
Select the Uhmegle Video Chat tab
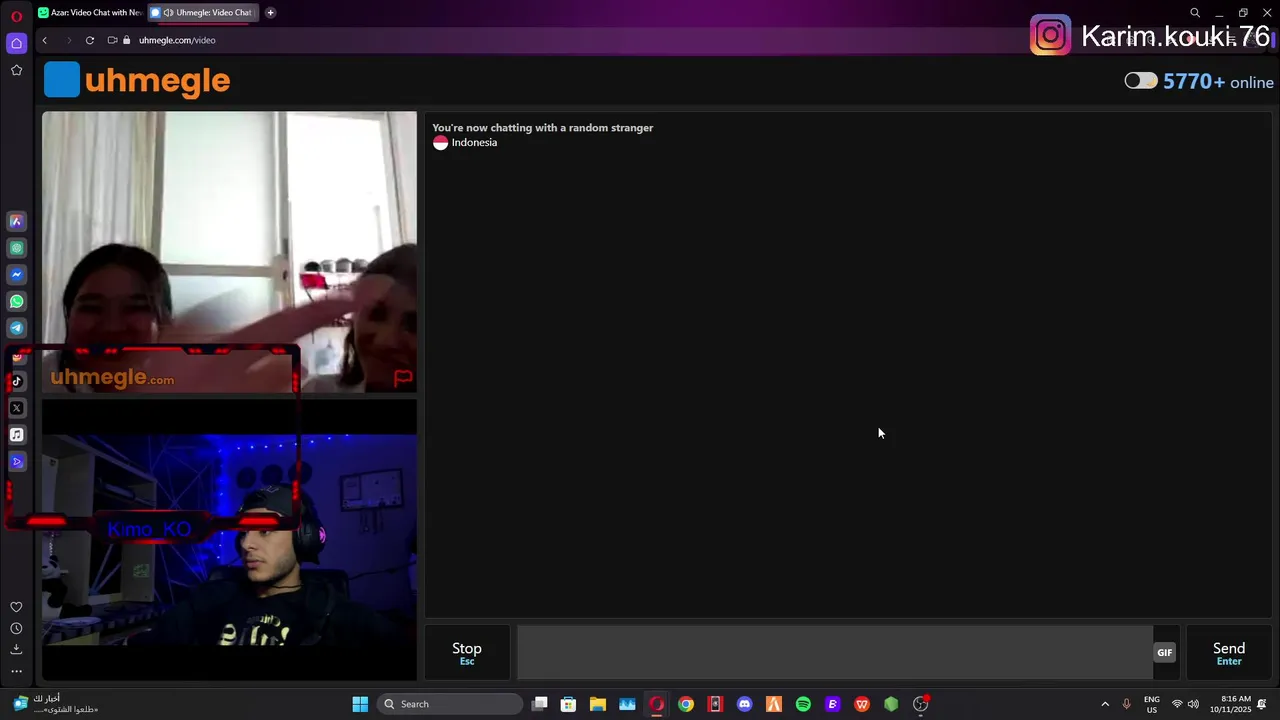202,13
